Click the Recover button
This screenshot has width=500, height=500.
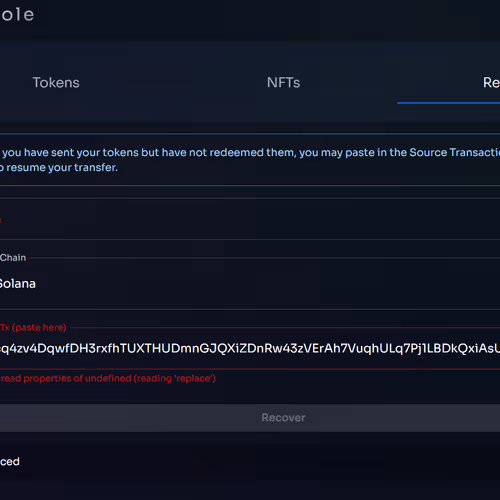coord(250,418)
